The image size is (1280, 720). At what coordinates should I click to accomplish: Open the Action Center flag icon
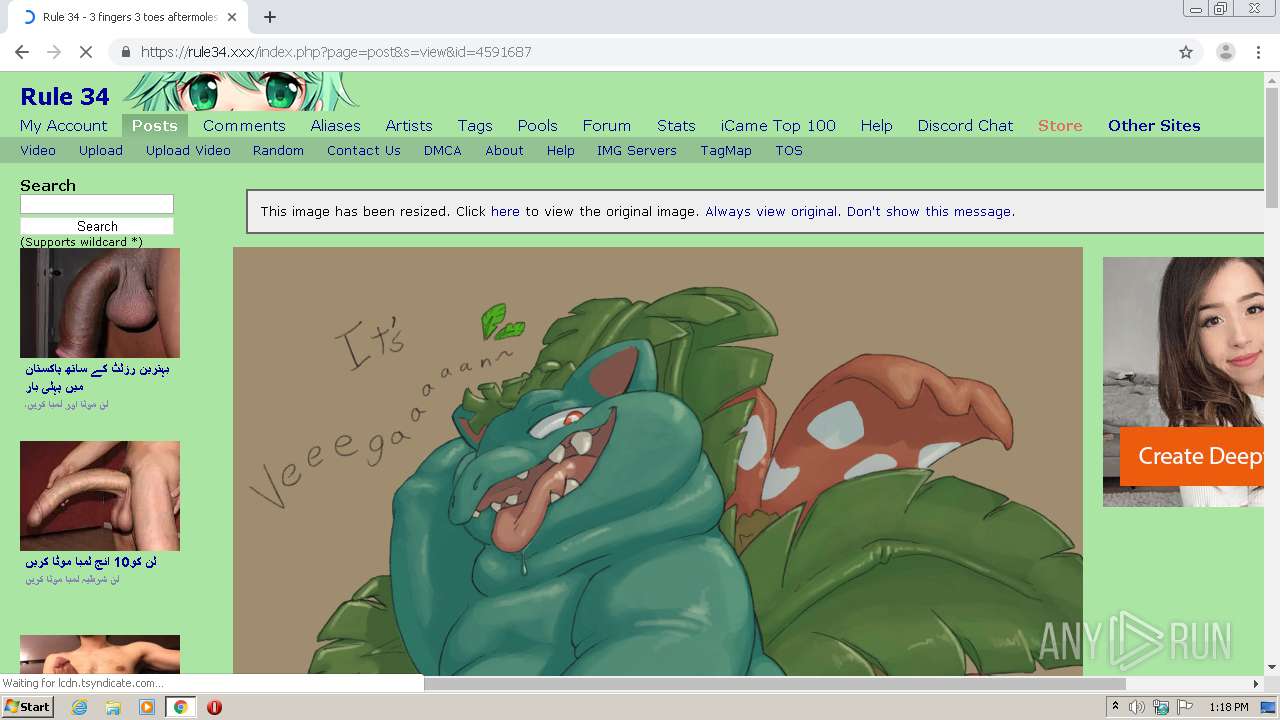[1184, 707]
